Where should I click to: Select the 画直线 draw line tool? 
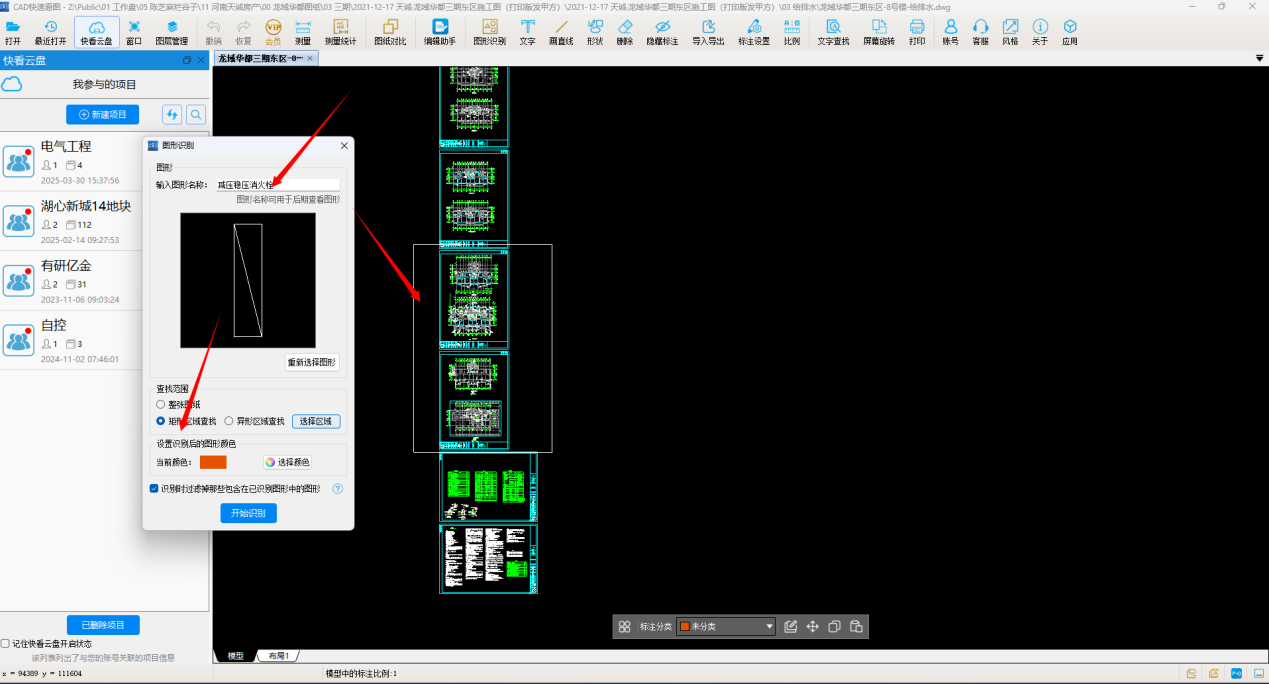pos(561,32)
